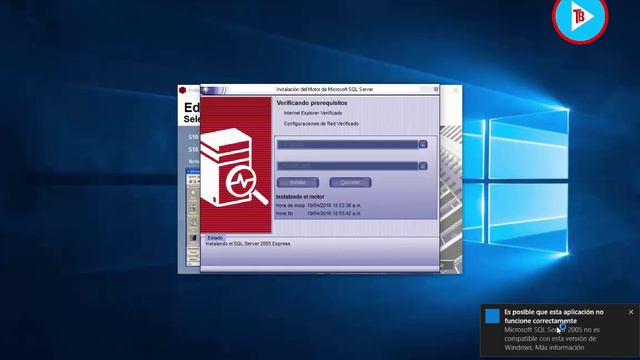The image size is (640, 360).
Task: Click the title bar control at right of SQL installer
Action: tap(436, 89)
